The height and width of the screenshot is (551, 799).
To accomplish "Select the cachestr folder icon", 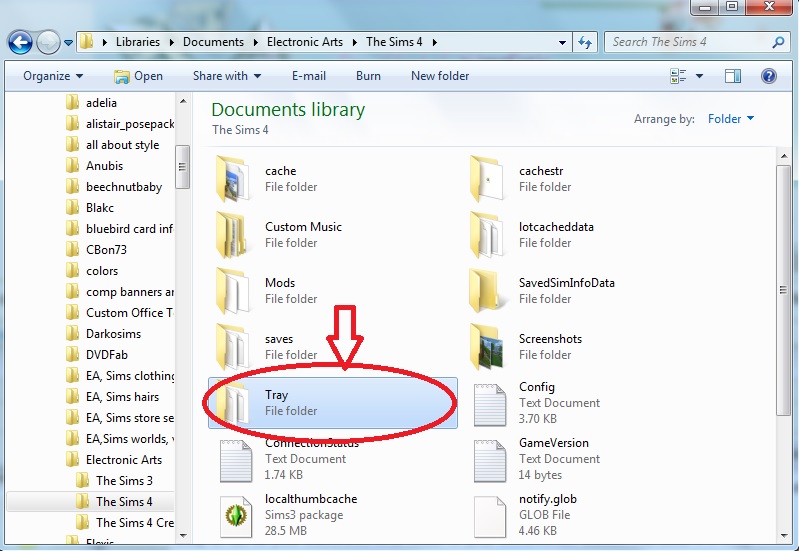I will click(x=487, y=179).
